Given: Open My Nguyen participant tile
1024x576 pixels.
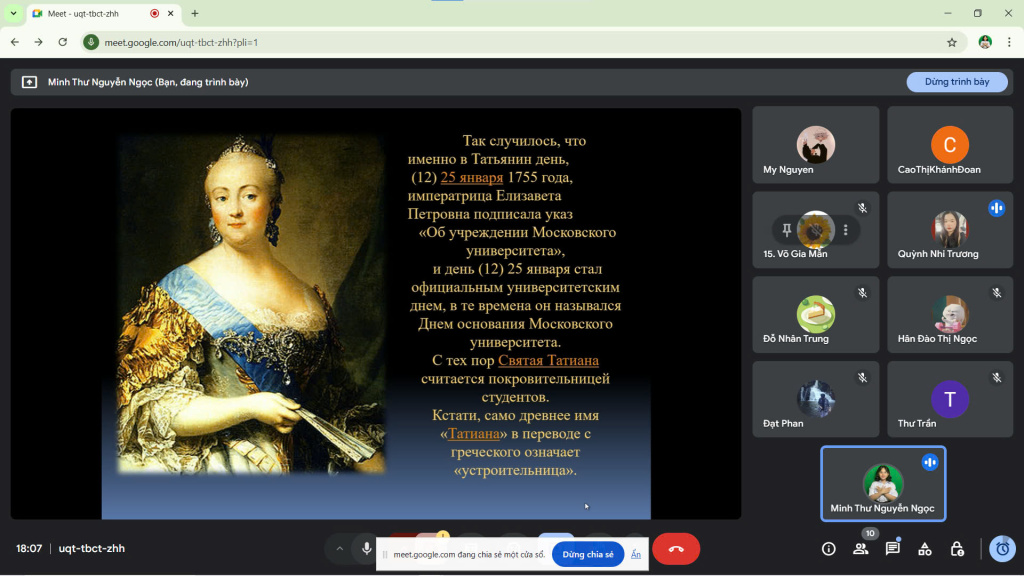Looking at the screenshot, I should pyautogui.click(x=816, y=145).
